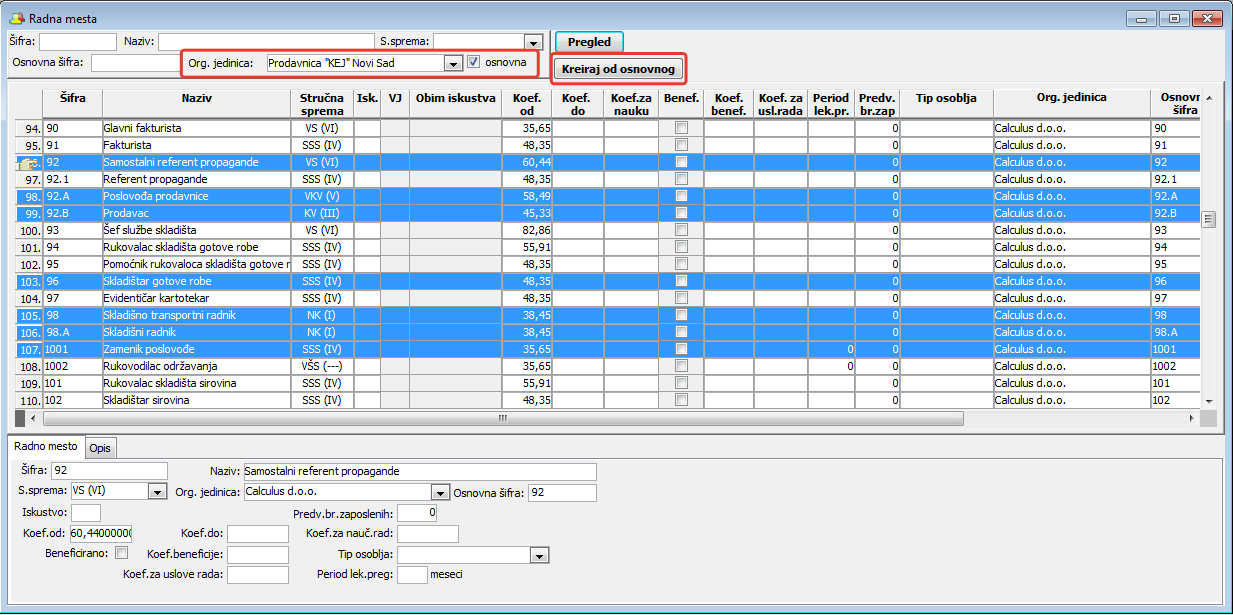This screenshot has width=1233, height=615.
Task: Check Benef. box for Glavni fakturista row
Action: [681, 128]
